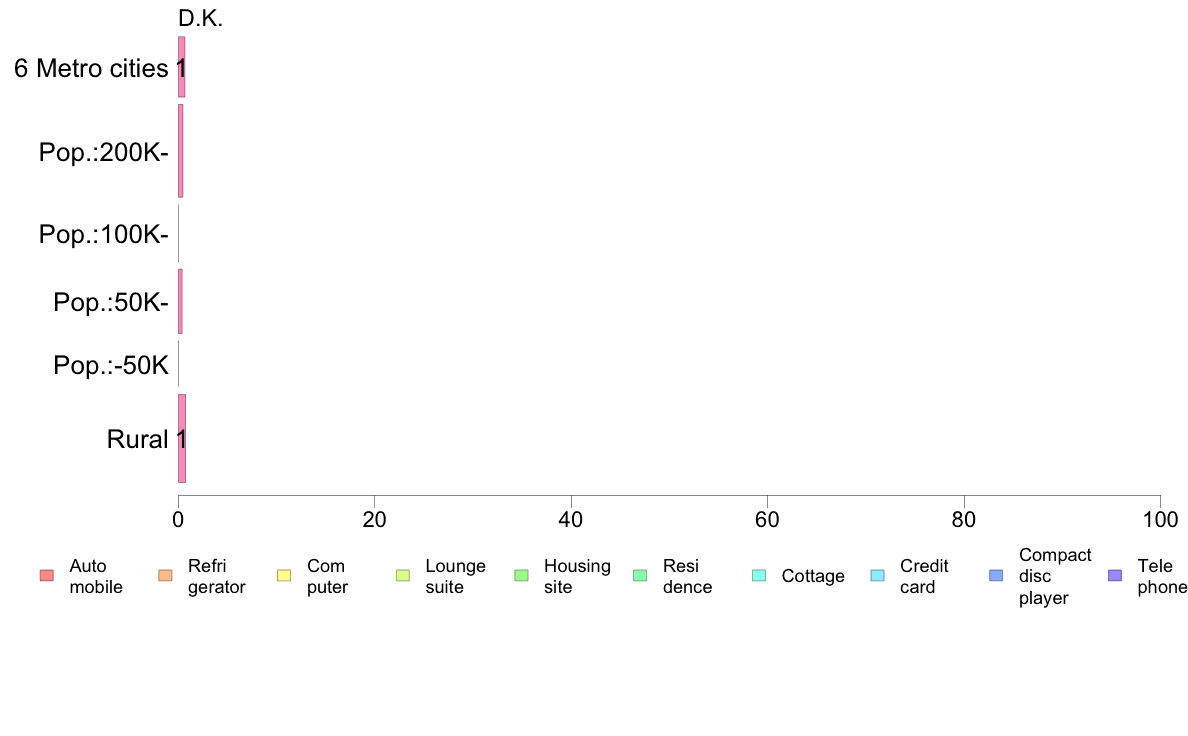Screen dimensions: 1188x736
Task: Select the Compact disc player swatch
Action: point(996,575)
